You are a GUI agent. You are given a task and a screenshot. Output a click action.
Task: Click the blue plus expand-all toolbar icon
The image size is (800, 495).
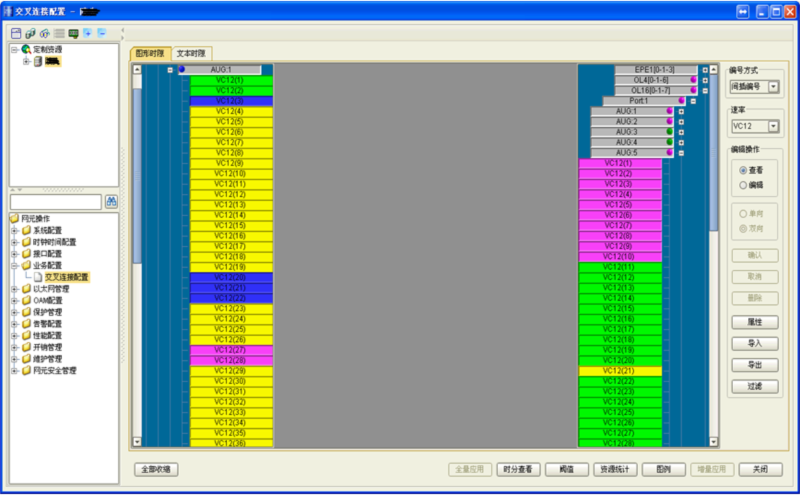88,33
